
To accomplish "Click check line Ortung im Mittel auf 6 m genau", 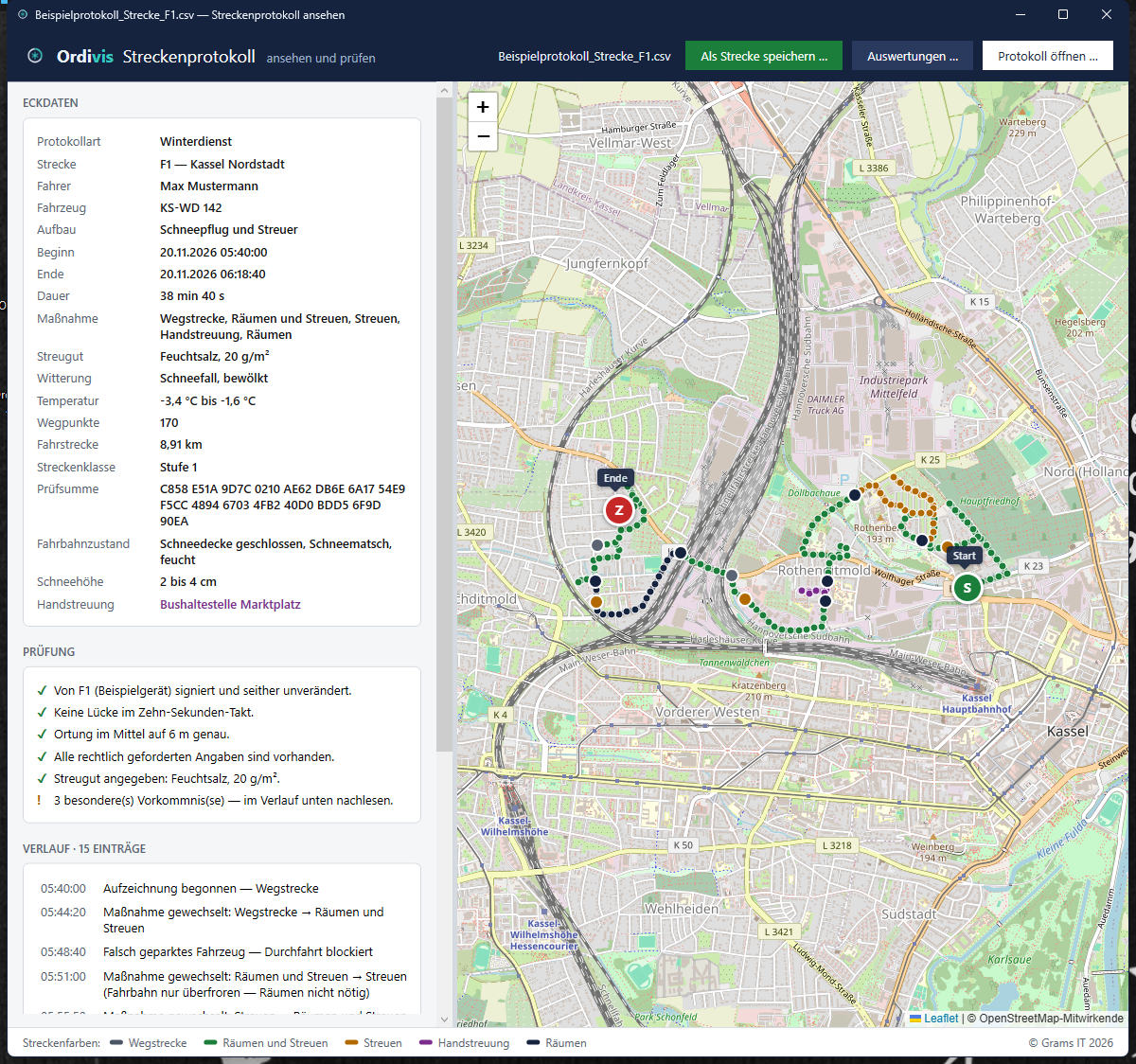I will [x=141, y=735].
